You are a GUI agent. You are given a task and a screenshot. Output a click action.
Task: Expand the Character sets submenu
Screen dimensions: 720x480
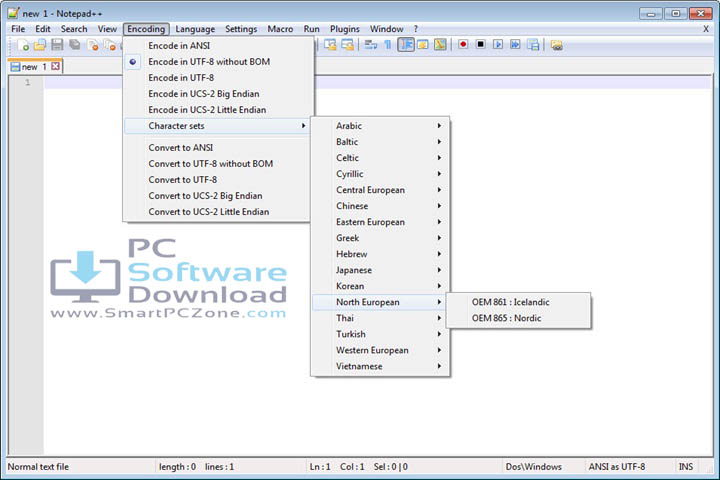coord(217,126)
